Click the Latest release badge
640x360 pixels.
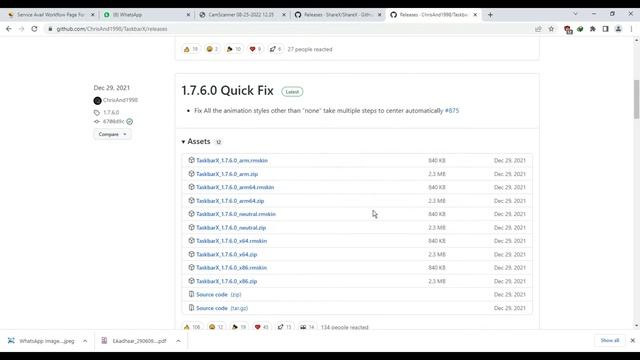(292, 92)
